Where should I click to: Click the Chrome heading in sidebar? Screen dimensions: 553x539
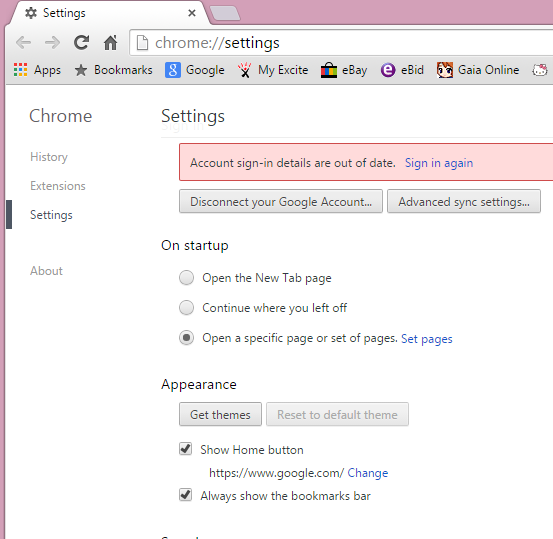[61, 116]
